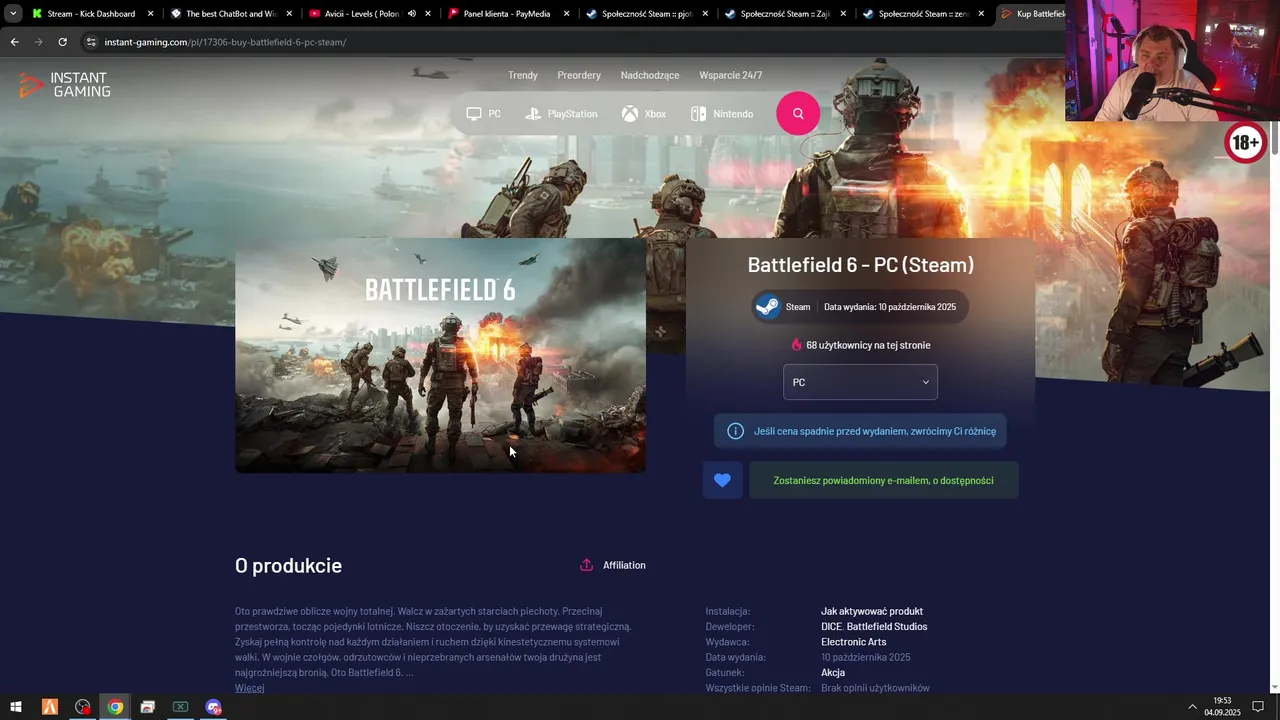Click the 68 użytkownicy na tej stronie text
This screenshot has height=720, width=1280.
pos(868,345)
